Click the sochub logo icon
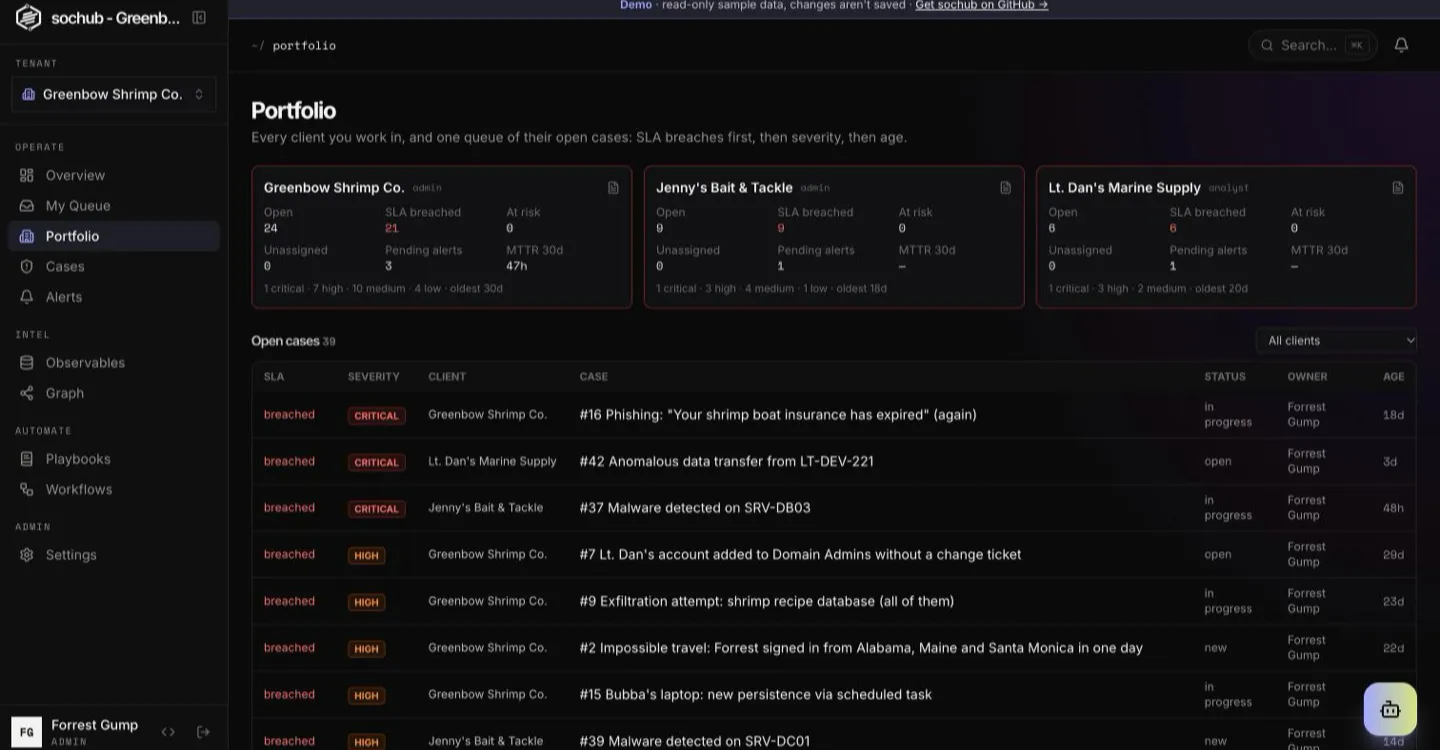The height and width of the screenshot is (750, 1440). point(28,18)
